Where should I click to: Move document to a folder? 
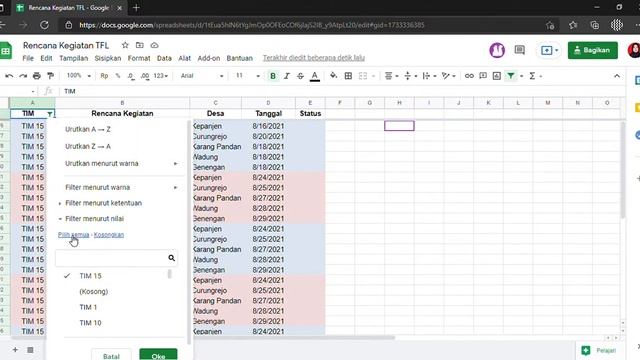140,45
